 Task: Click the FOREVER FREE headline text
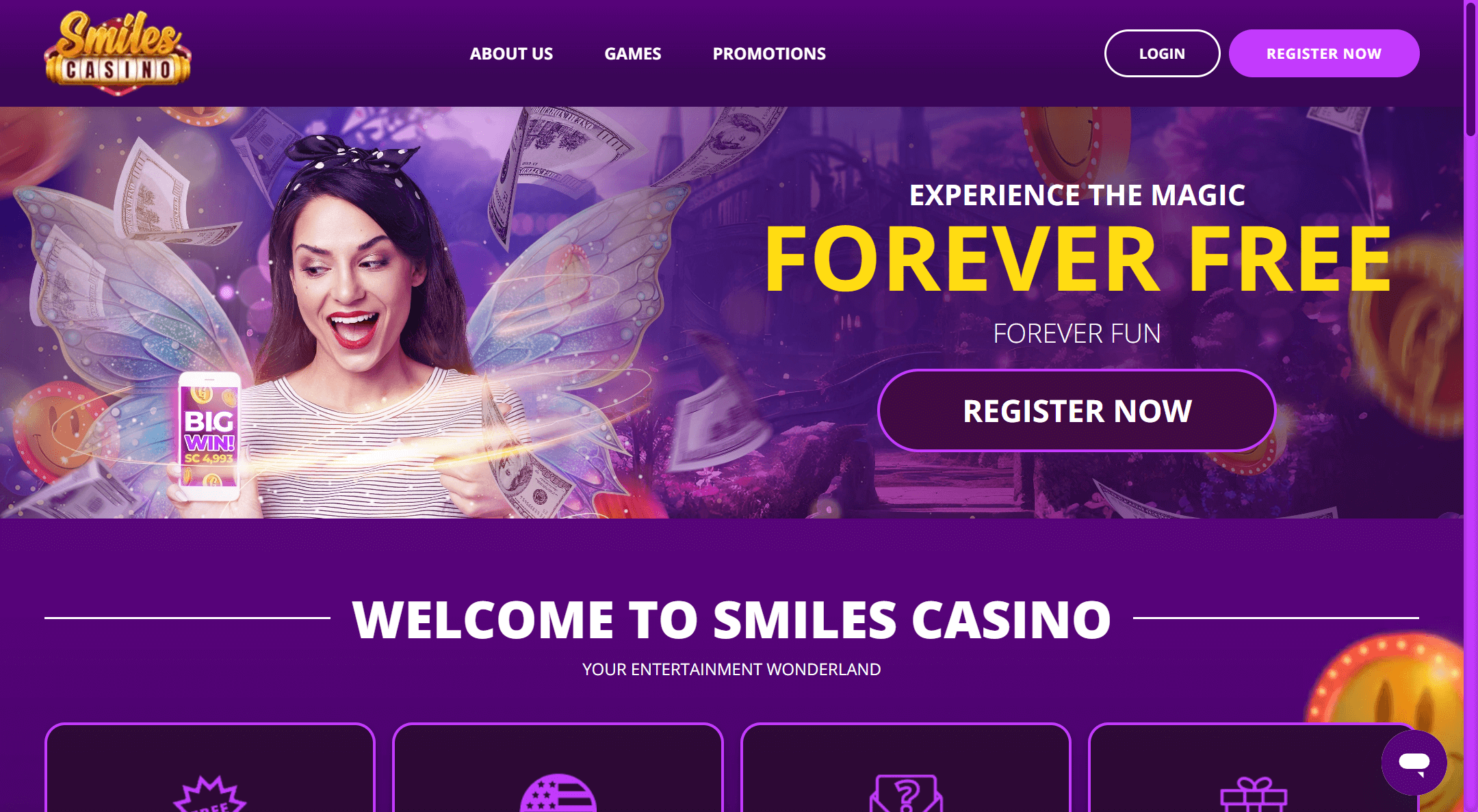(x=1078, y=260)
